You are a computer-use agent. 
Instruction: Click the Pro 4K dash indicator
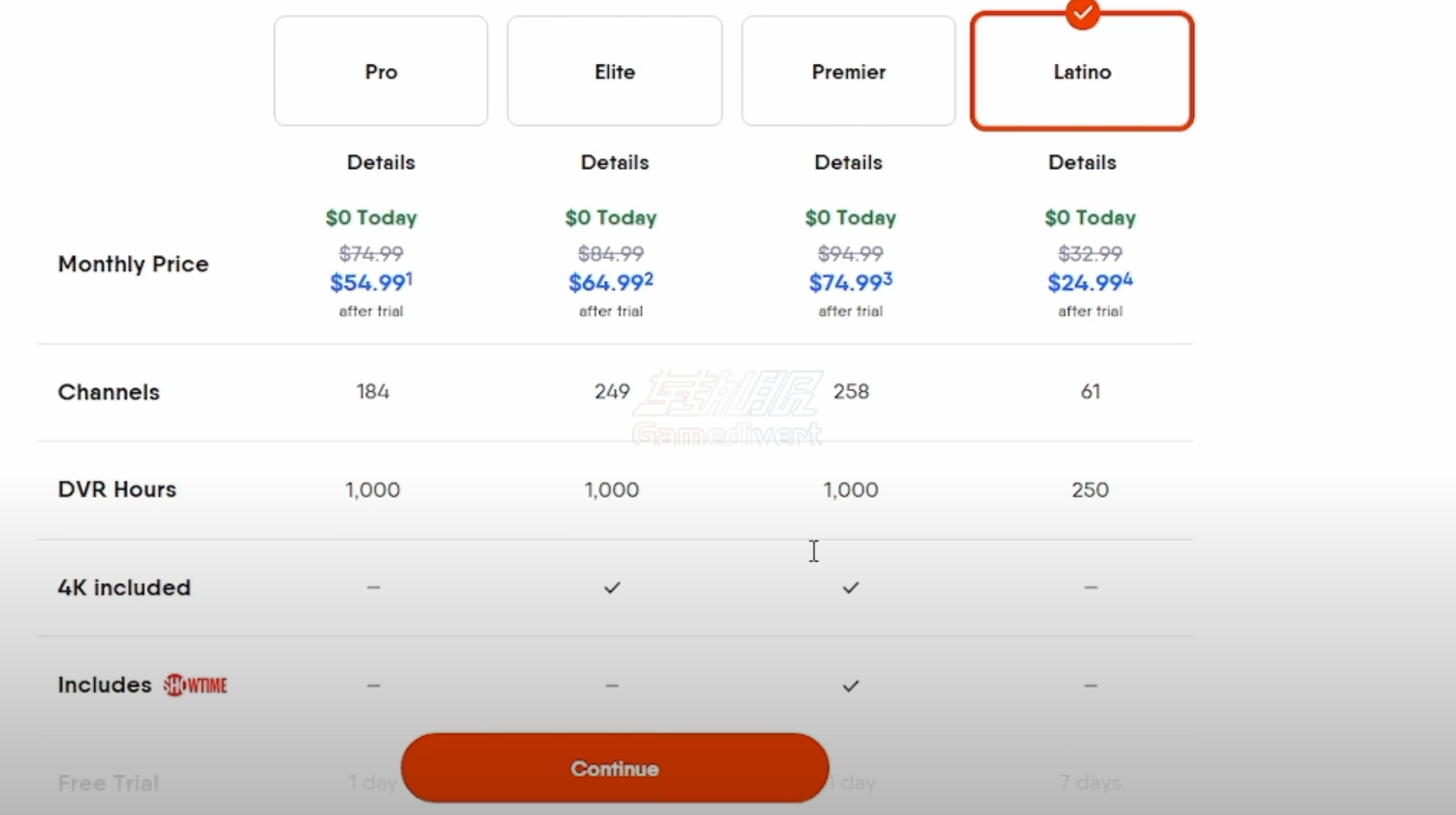373,587
